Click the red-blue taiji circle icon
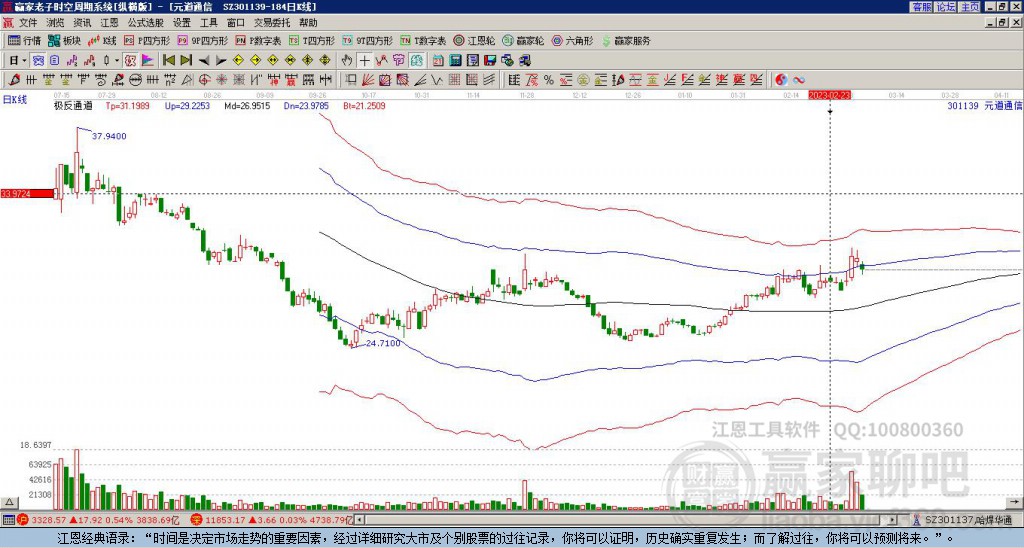1024x548 pixels. tap(781, 80)
